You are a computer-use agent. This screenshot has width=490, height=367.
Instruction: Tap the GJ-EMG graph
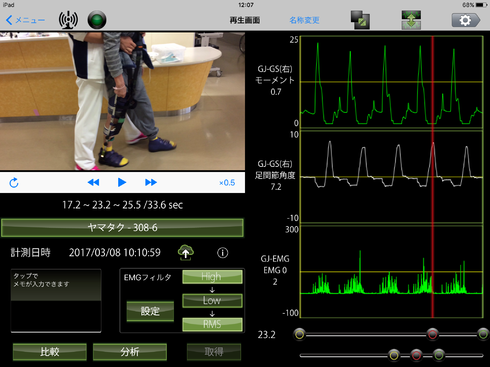392,272
